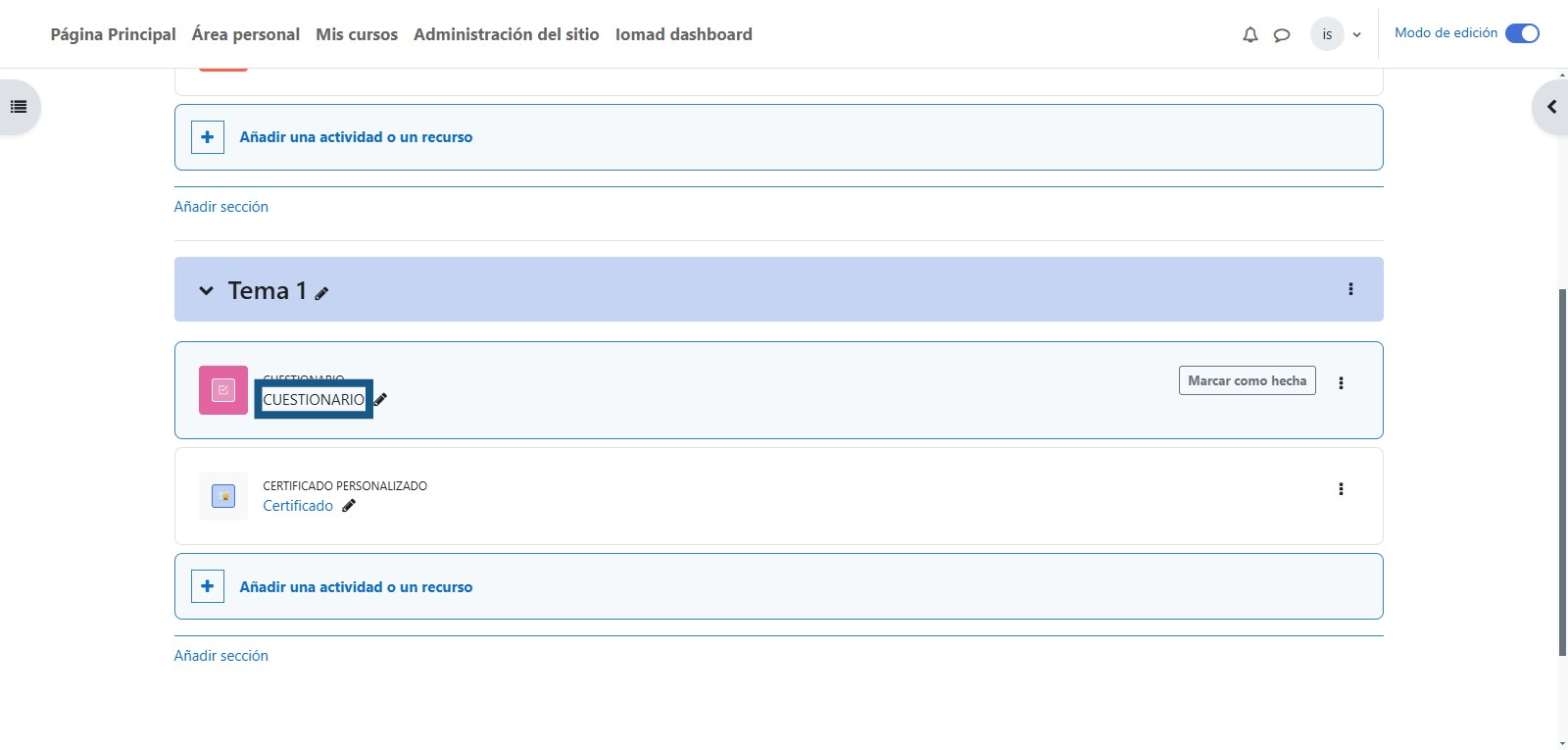Open the notifications bell icon

click(x=1249, y=34)
